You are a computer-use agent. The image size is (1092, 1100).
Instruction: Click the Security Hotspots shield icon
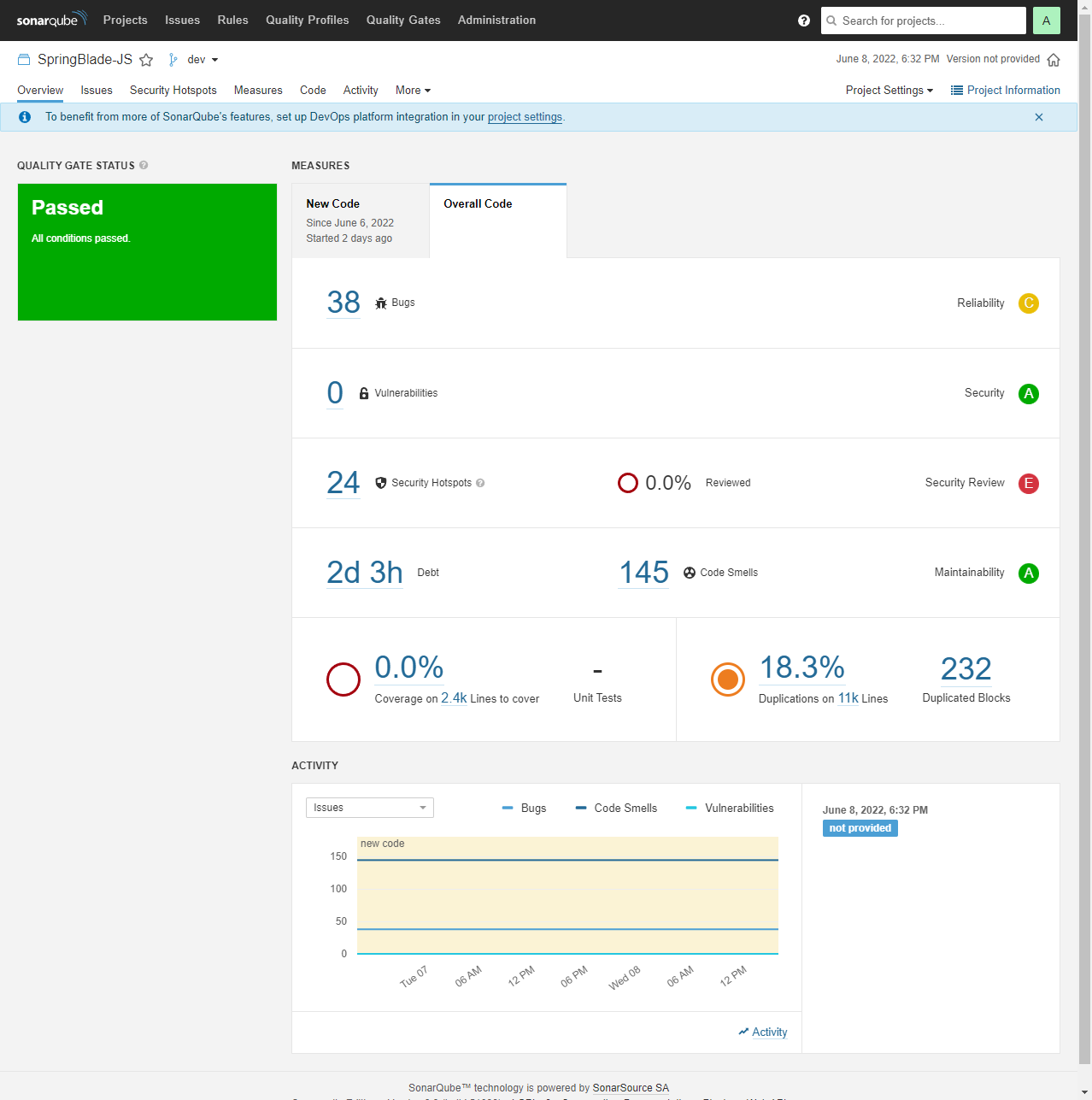(x=381, y=483)
